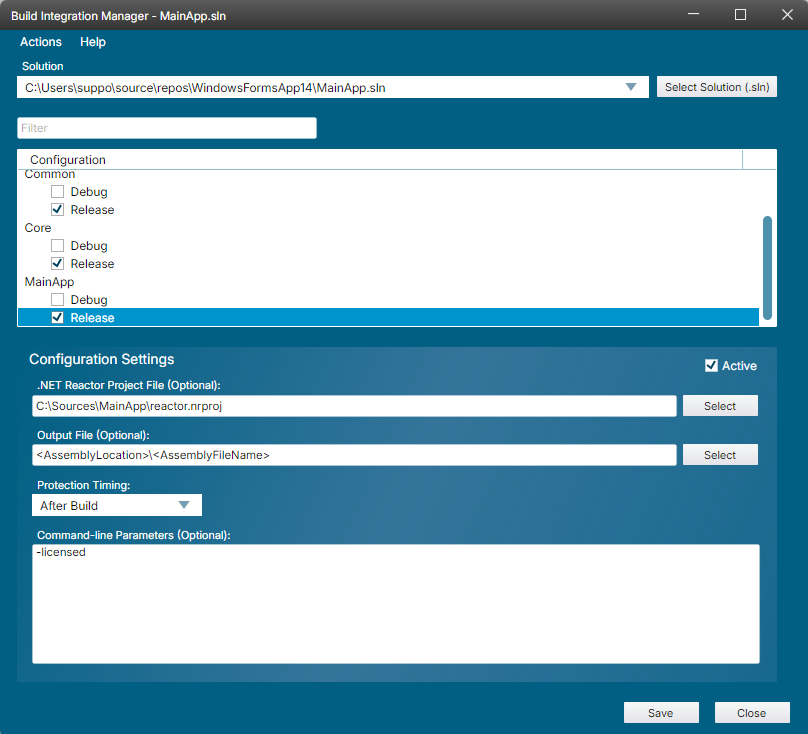808x734 pixels.
Task: Click Select for .NET Reactor project file
Action: (720, 406)
